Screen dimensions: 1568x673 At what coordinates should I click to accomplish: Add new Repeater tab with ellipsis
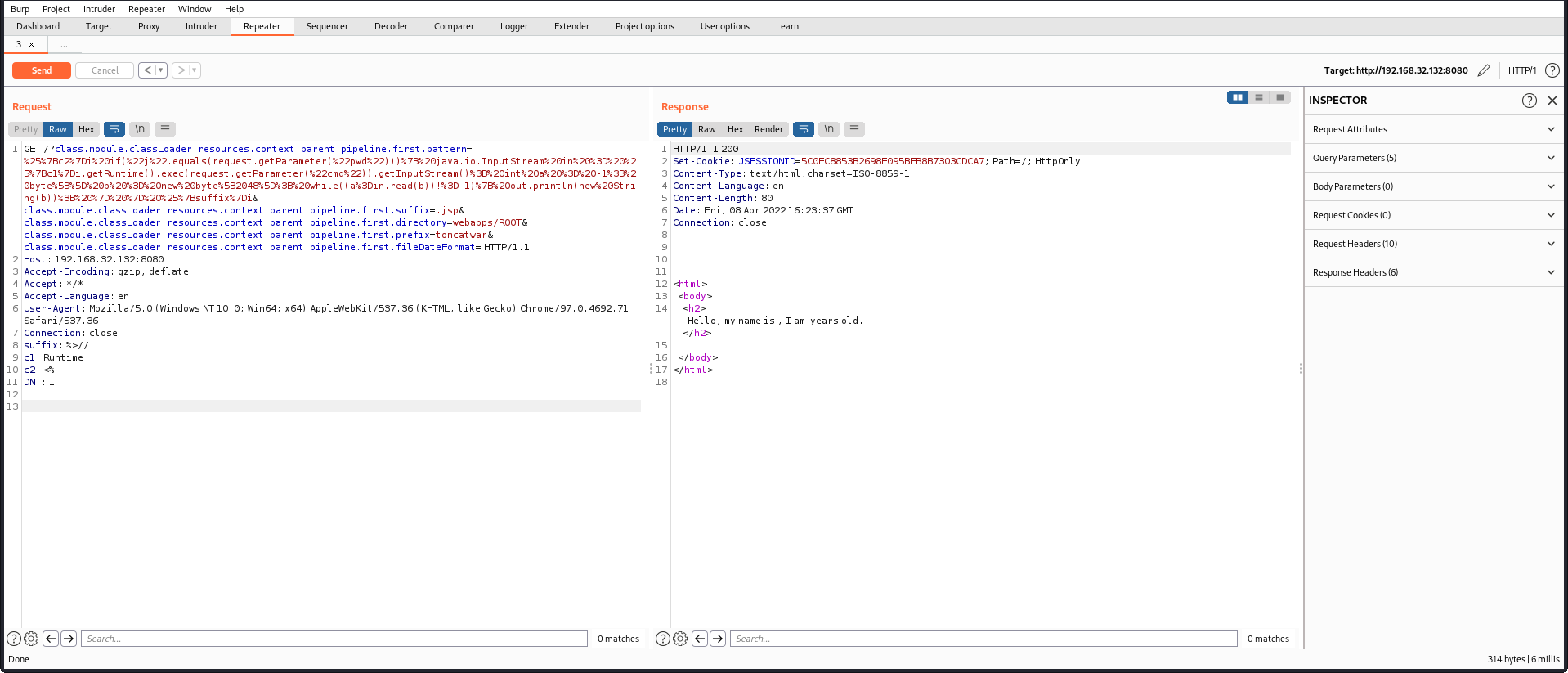click(64, 45)
